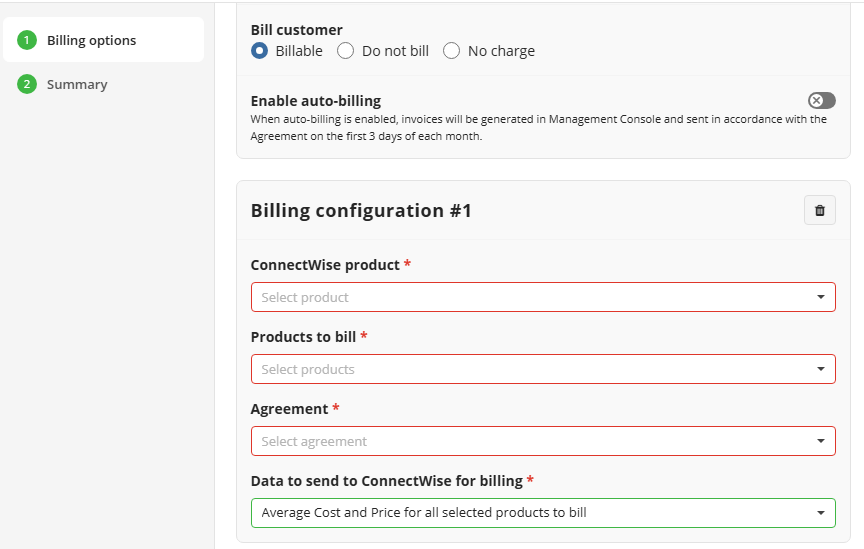Click the Select agreement placeholder text
Viewport: 864px width, 549px height.
314,442
